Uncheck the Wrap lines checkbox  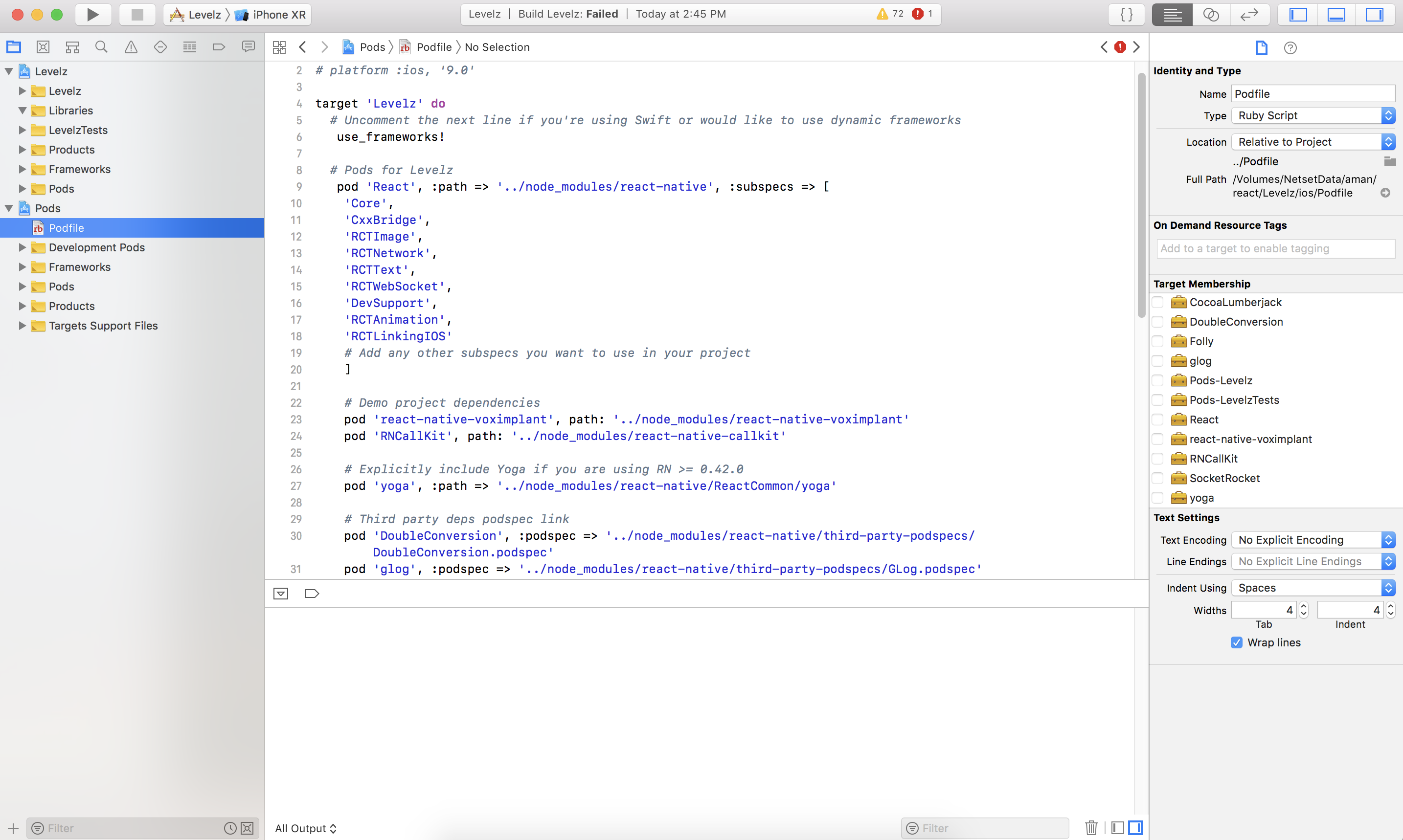point(1236,642)
